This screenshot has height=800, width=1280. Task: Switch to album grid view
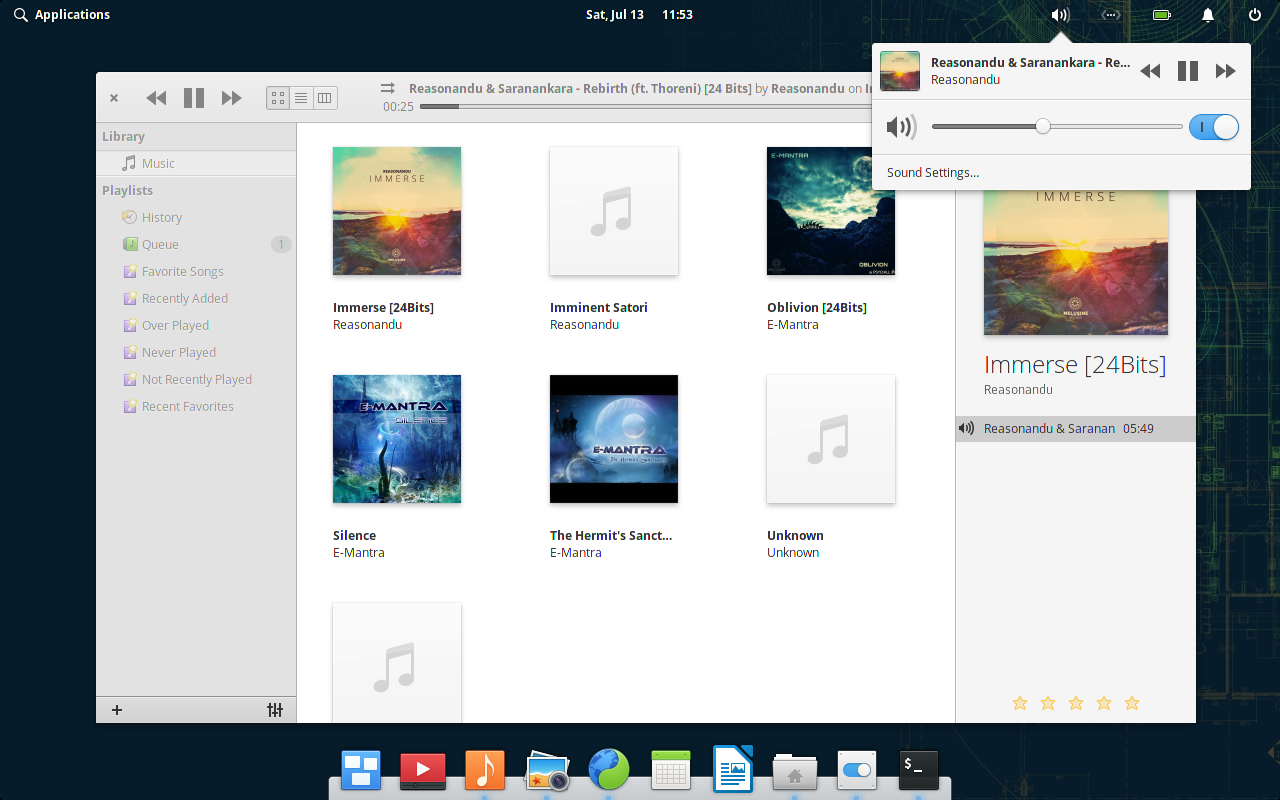pos(279,98)
